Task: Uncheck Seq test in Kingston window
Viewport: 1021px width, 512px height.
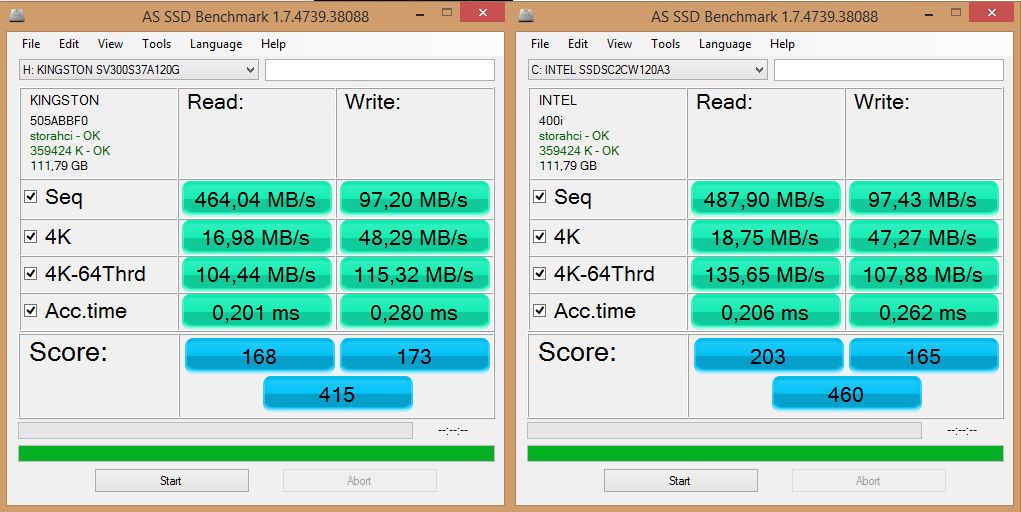Action: [x=31, y=196]
